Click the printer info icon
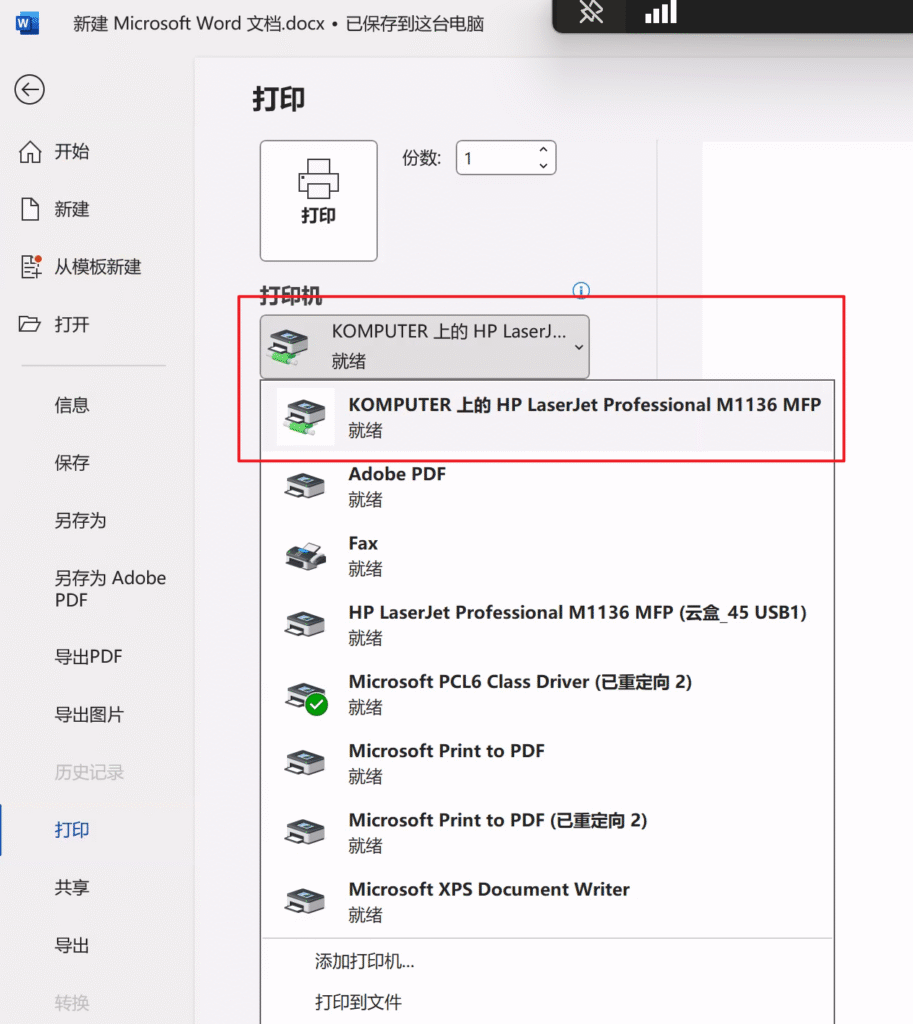The width and height of the screenshot is (913, 1024). coord(581,291)
